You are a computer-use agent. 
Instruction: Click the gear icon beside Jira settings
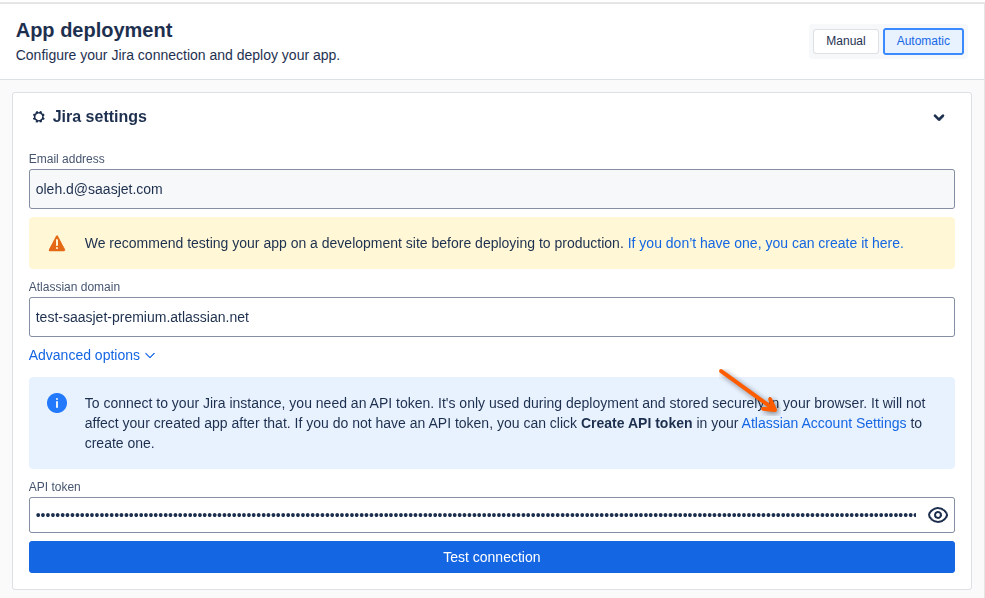point(39,117)
